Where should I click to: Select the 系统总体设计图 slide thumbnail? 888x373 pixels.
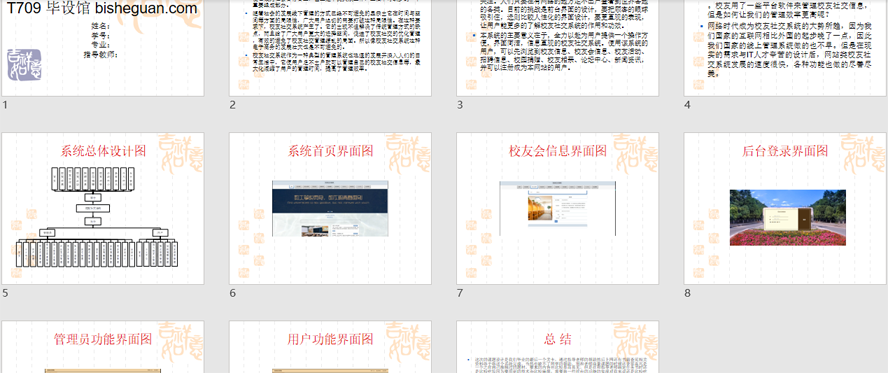103,208
